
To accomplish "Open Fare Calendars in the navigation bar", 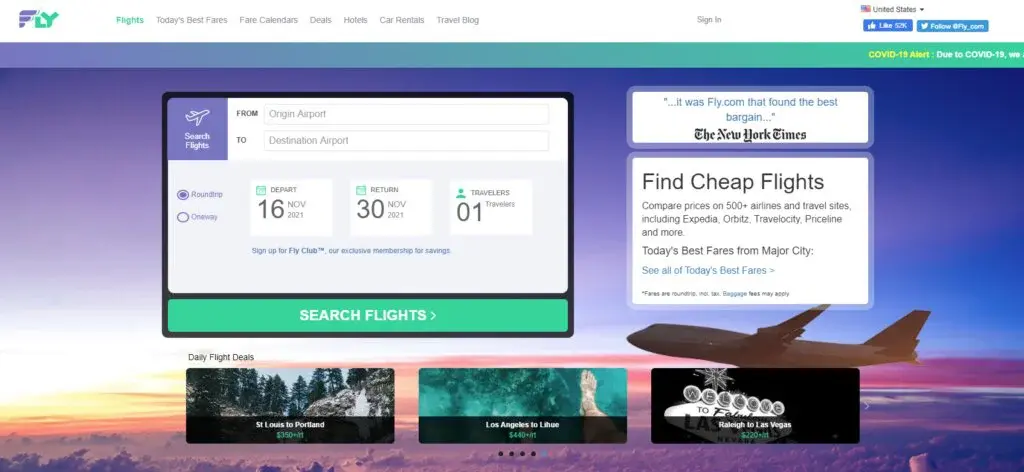I will pyautogui.click(x=268, y=20).
